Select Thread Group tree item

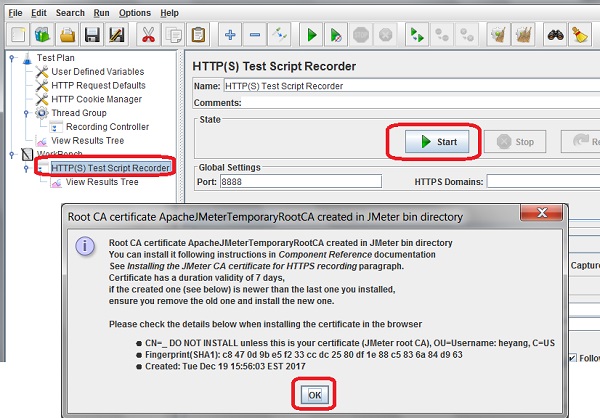tap(79, 113)
